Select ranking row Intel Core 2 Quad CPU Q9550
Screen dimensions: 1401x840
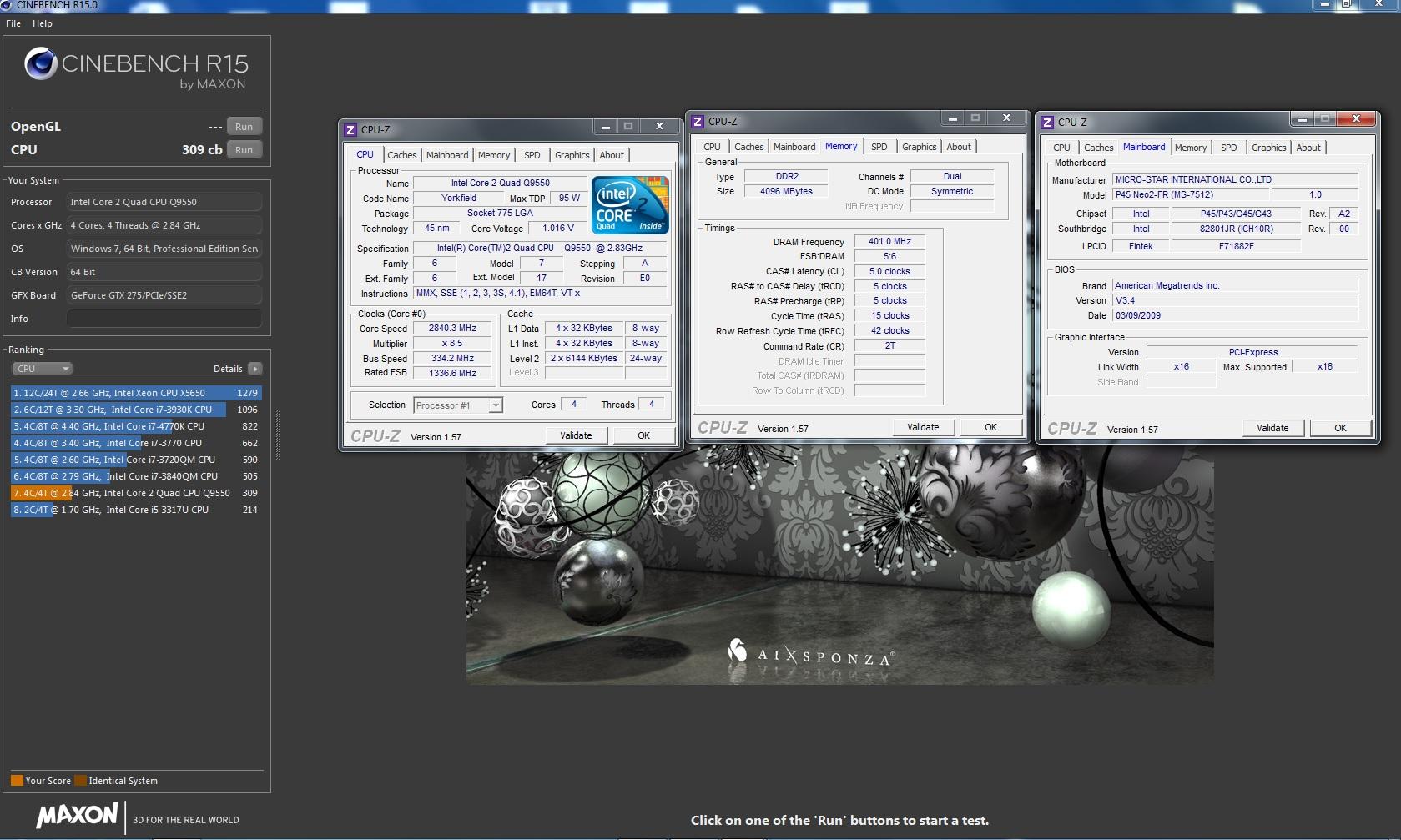pos(136,493)
